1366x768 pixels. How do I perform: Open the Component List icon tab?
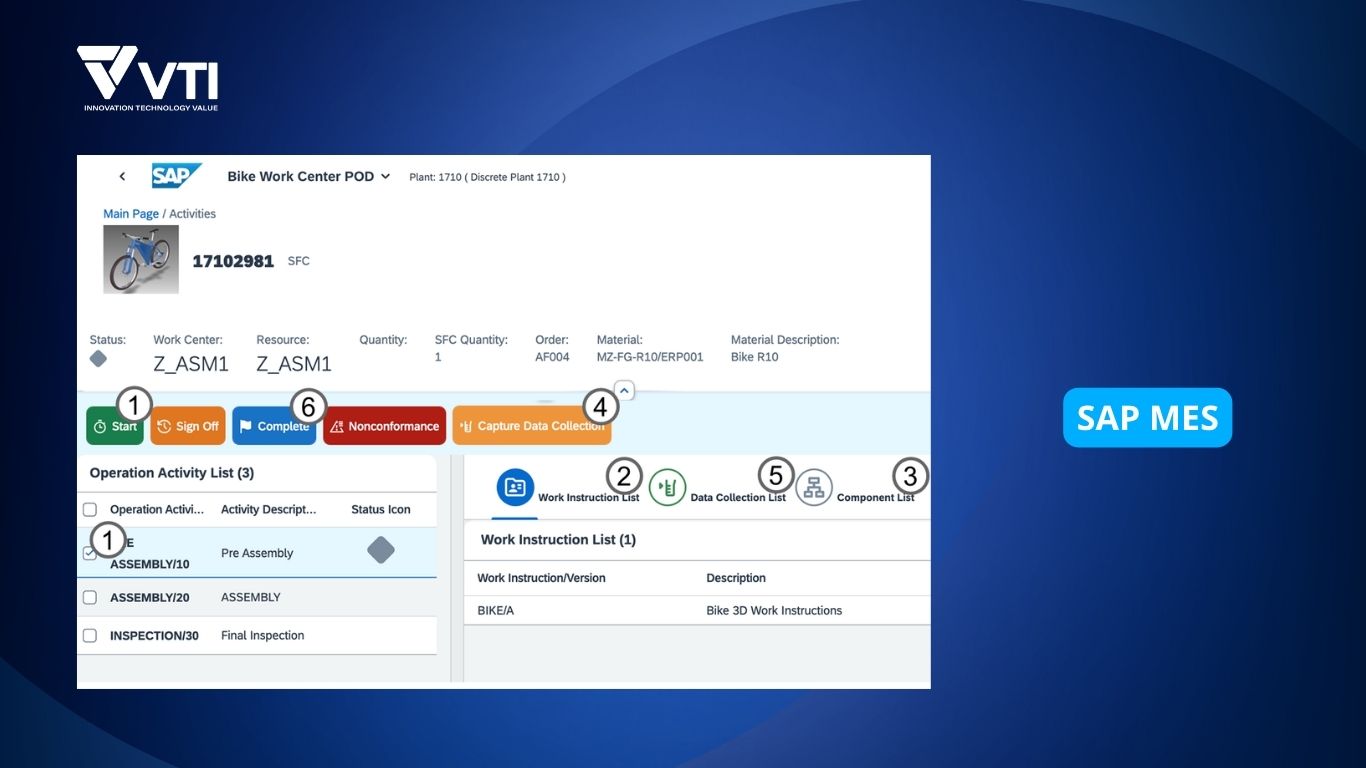tap(814, 487)
